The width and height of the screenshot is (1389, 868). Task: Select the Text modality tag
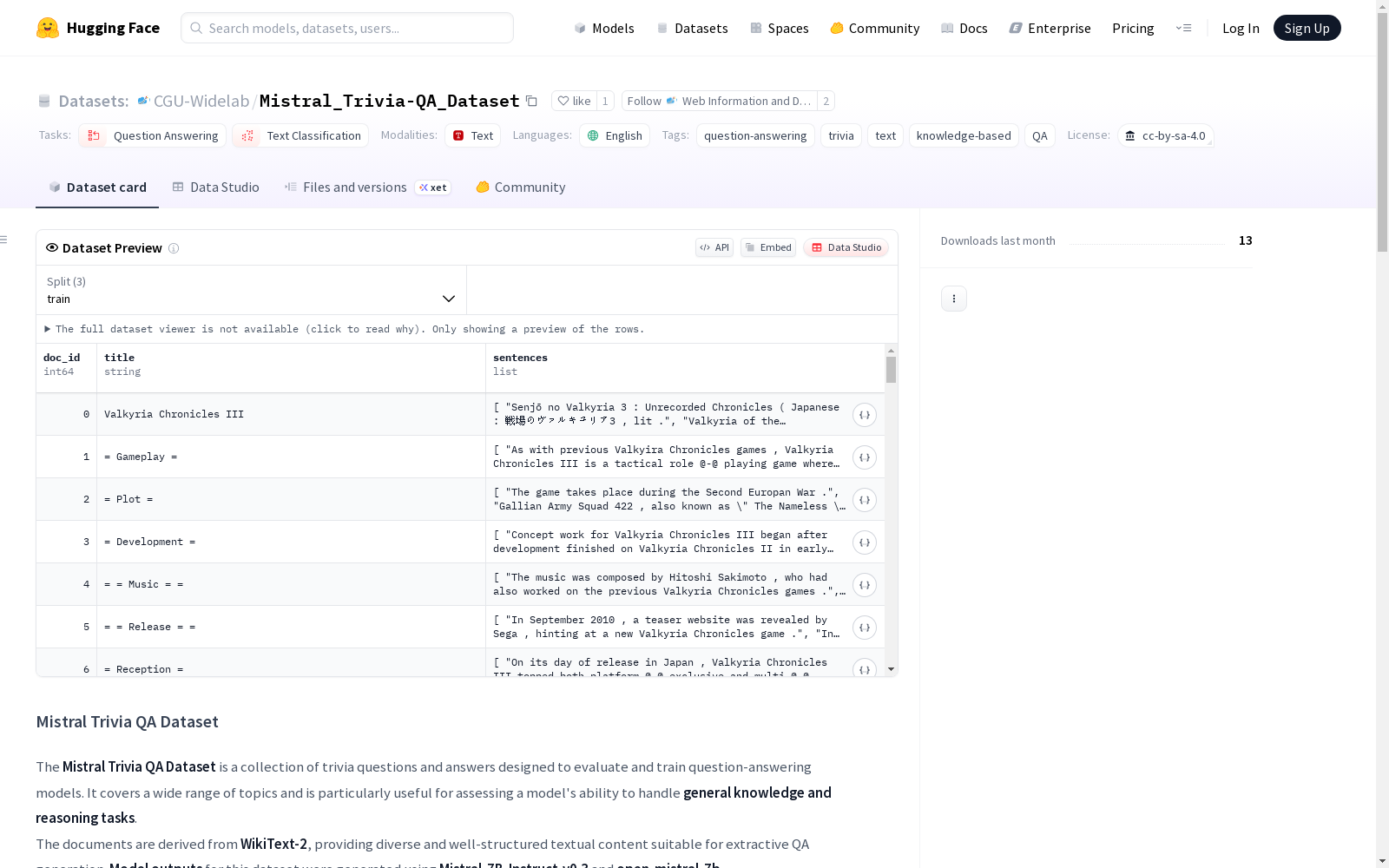click(x=473, y=135)
